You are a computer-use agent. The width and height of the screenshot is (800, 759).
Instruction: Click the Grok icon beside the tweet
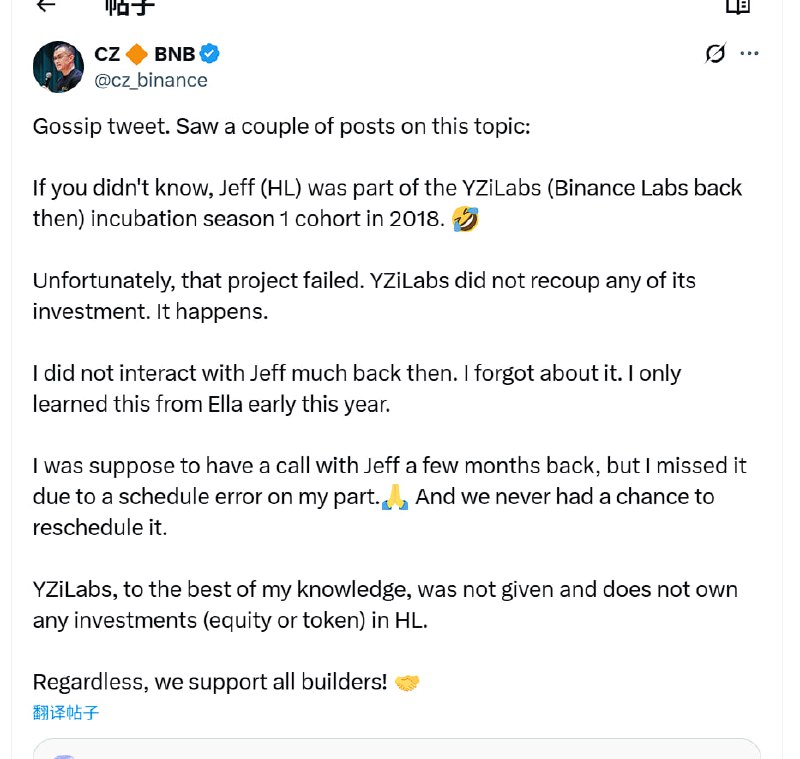tap(715, 54)
